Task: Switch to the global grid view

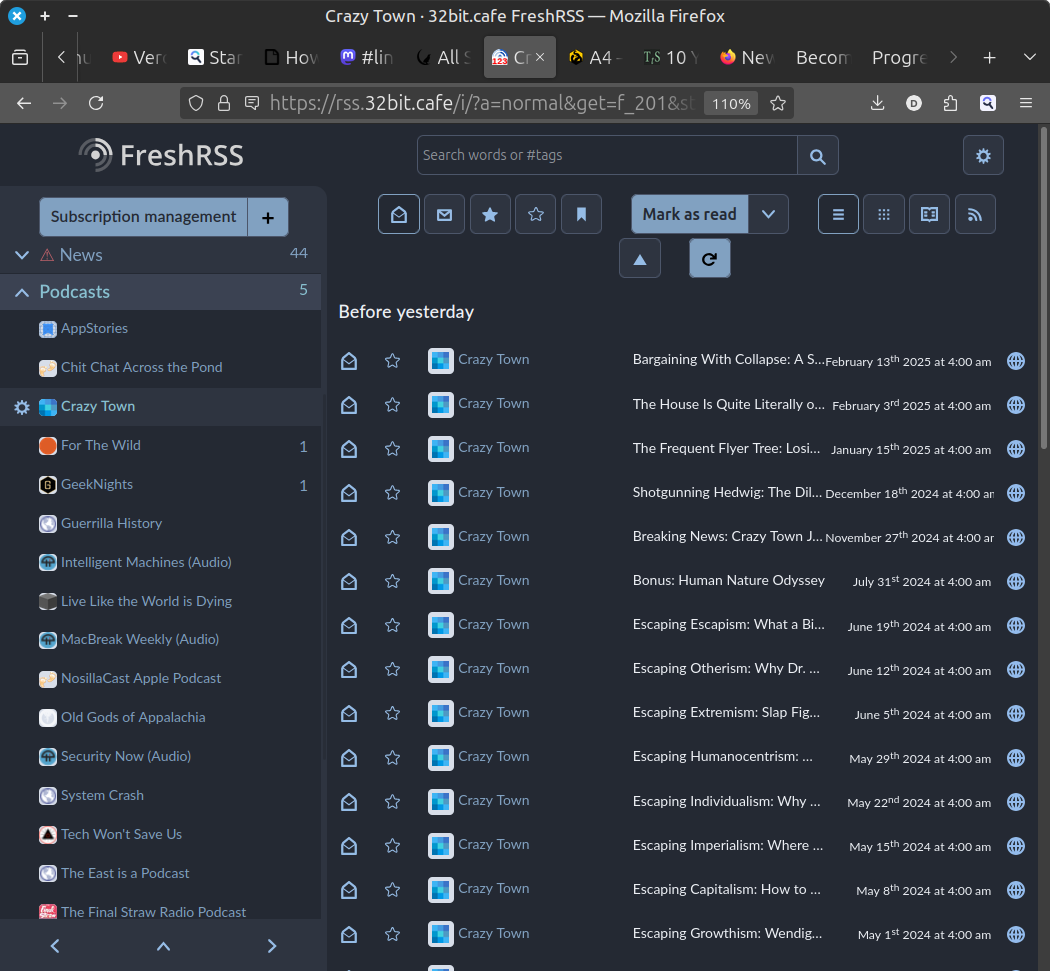Action: (x=883, y=213)
